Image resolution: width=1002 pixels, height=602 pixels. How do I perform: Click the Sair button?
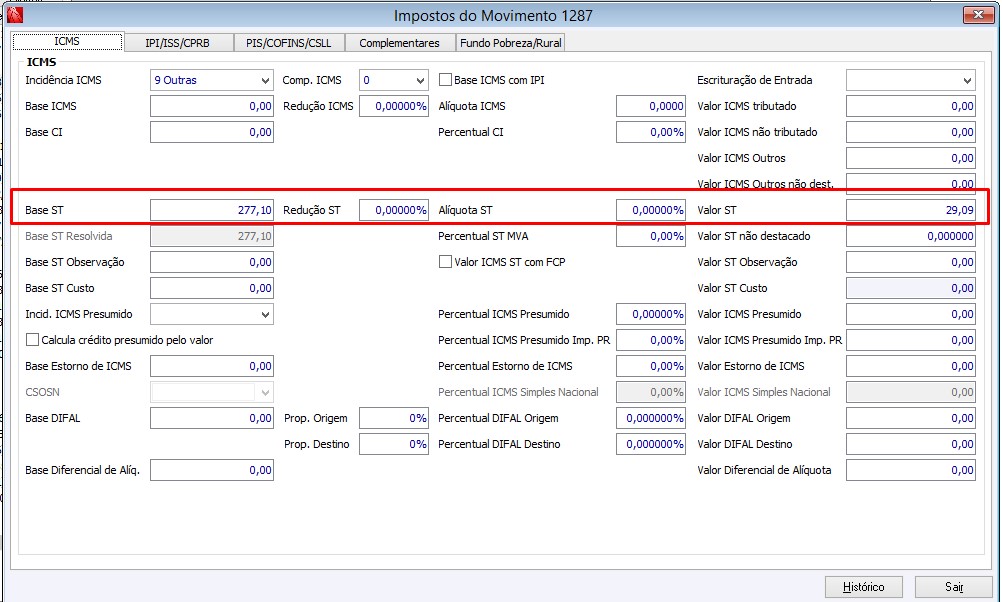(x=953, y=587)
